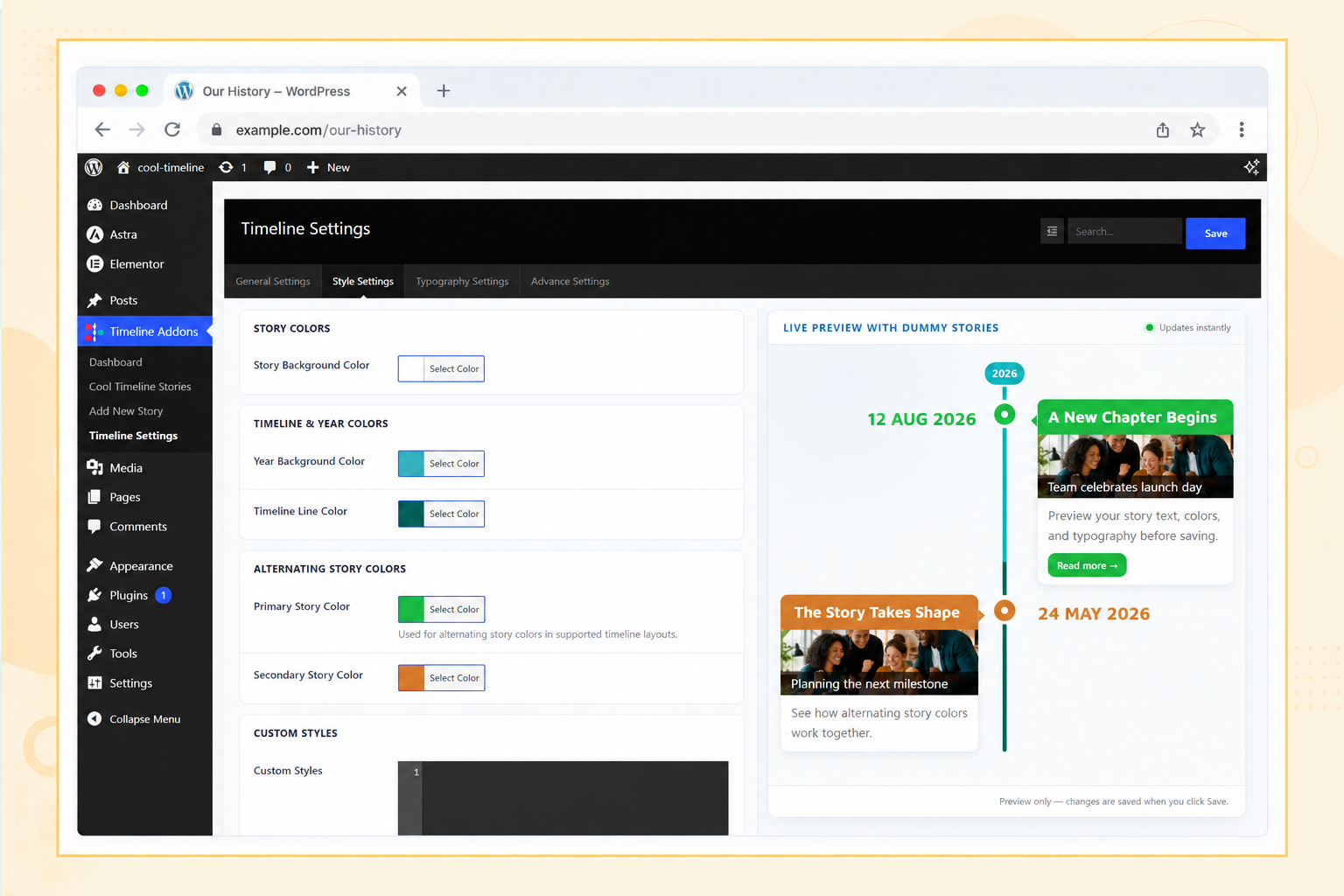Click the browser address bar URL
Screen dimensions: 1344x896
click(x=318, y=130)
